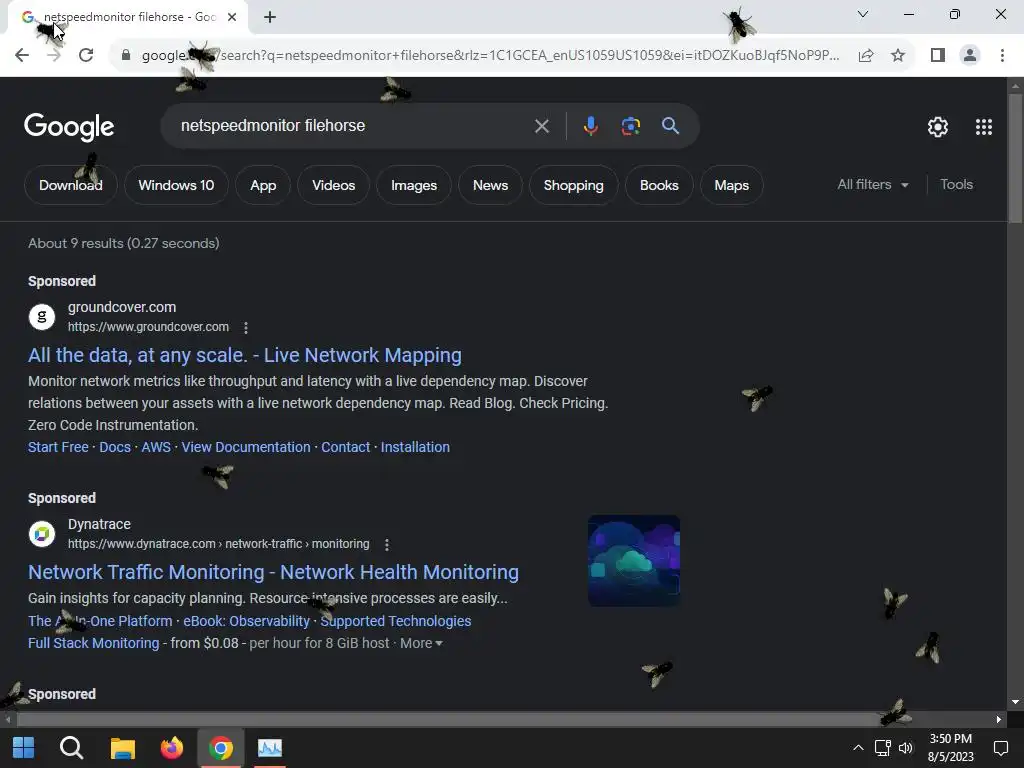Open the Dynatrace ad options menu
The height and width of the screenshot is (768, 1024).
coord(387,544)
